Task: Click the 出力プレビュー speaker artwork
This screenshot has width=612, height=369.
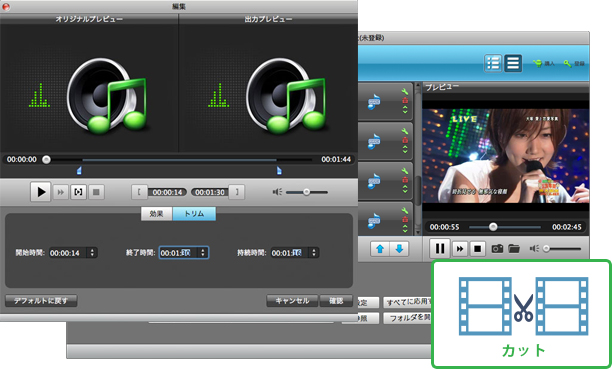Action: (x=287, y=96)
